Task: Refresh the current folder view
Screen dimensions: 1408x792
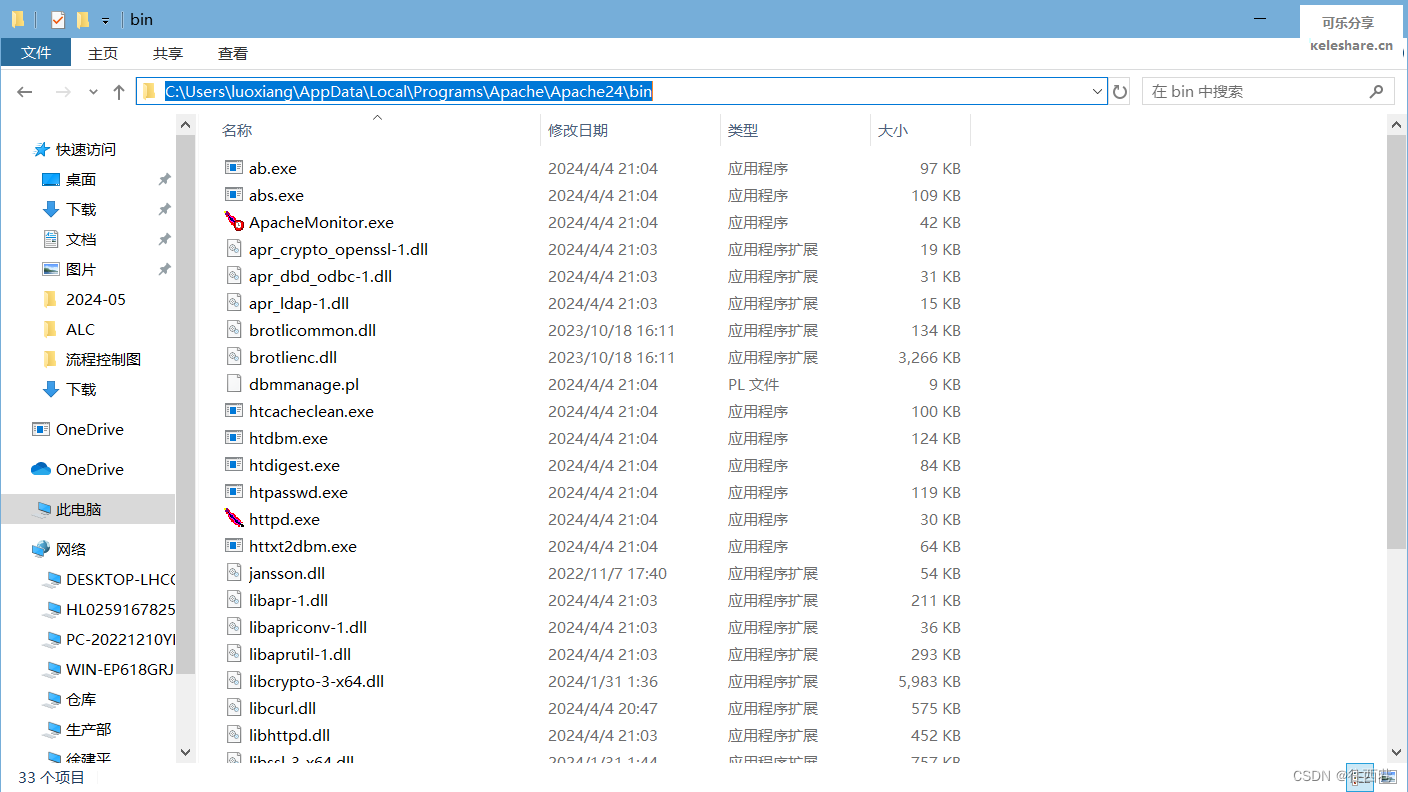Action: pyautogui.click(x=1120, y=92)
